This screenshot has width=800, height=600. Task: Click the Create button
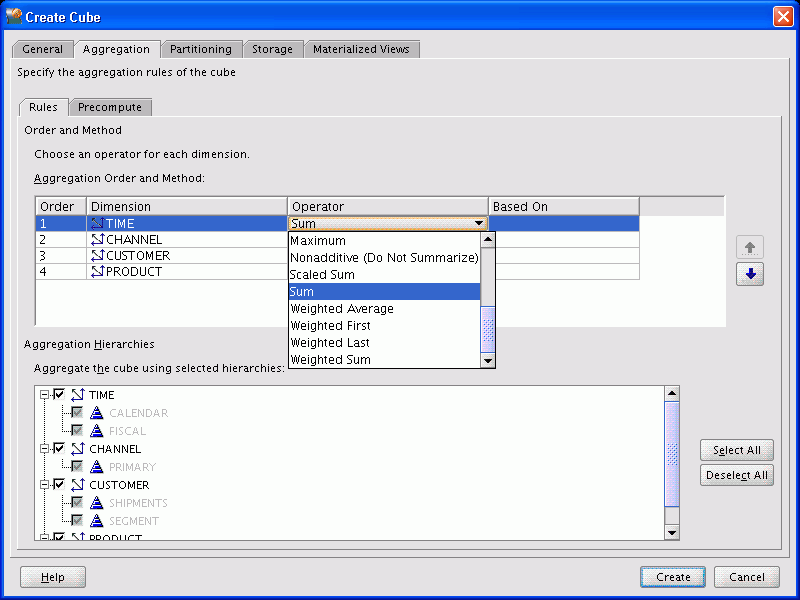coord(672,577)
